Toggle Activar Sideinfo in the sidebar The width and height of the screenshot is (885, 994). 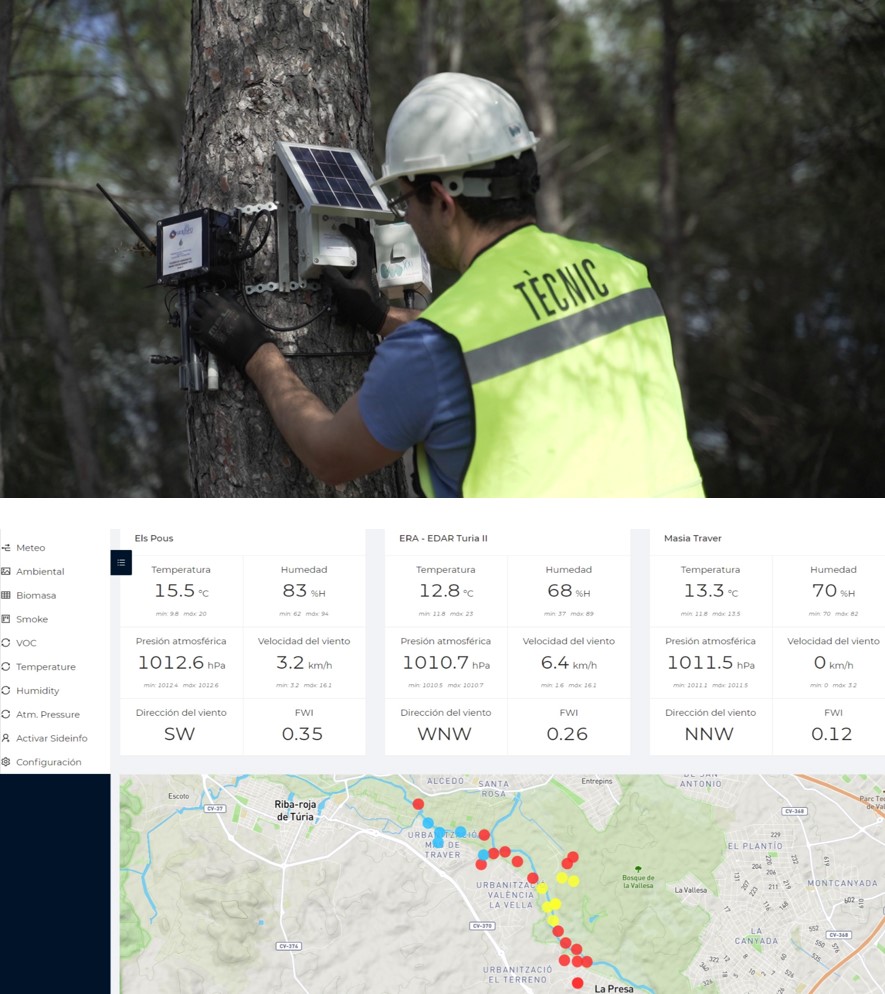tap(52, 738)
